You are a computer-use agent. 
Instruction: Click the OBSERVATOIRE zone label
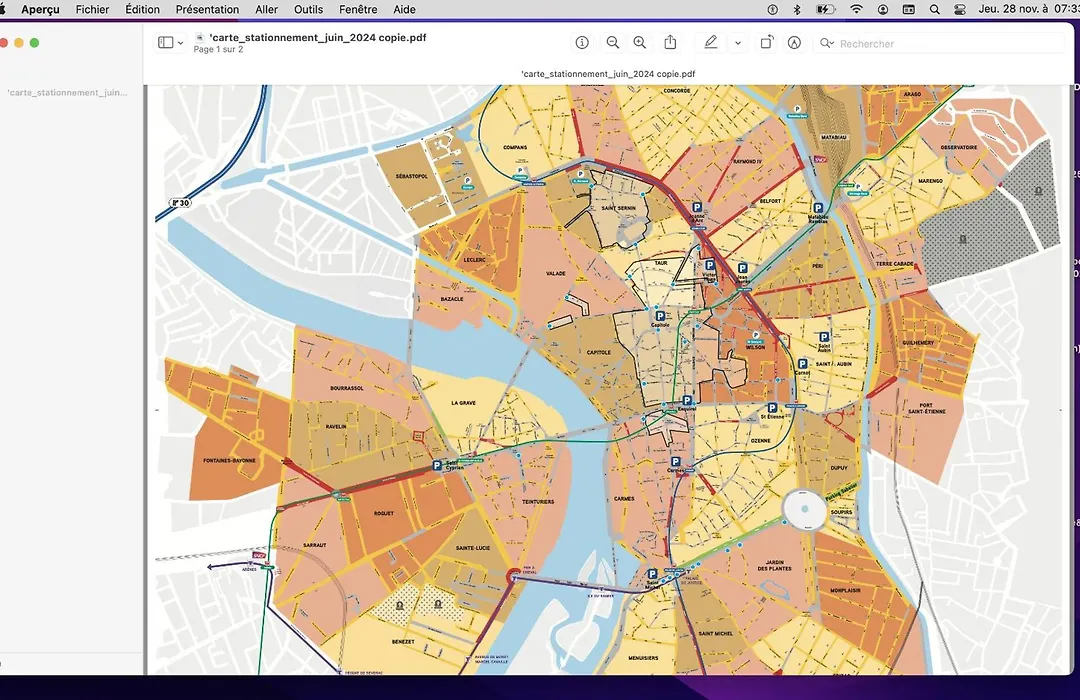click(x=959, y=147)
